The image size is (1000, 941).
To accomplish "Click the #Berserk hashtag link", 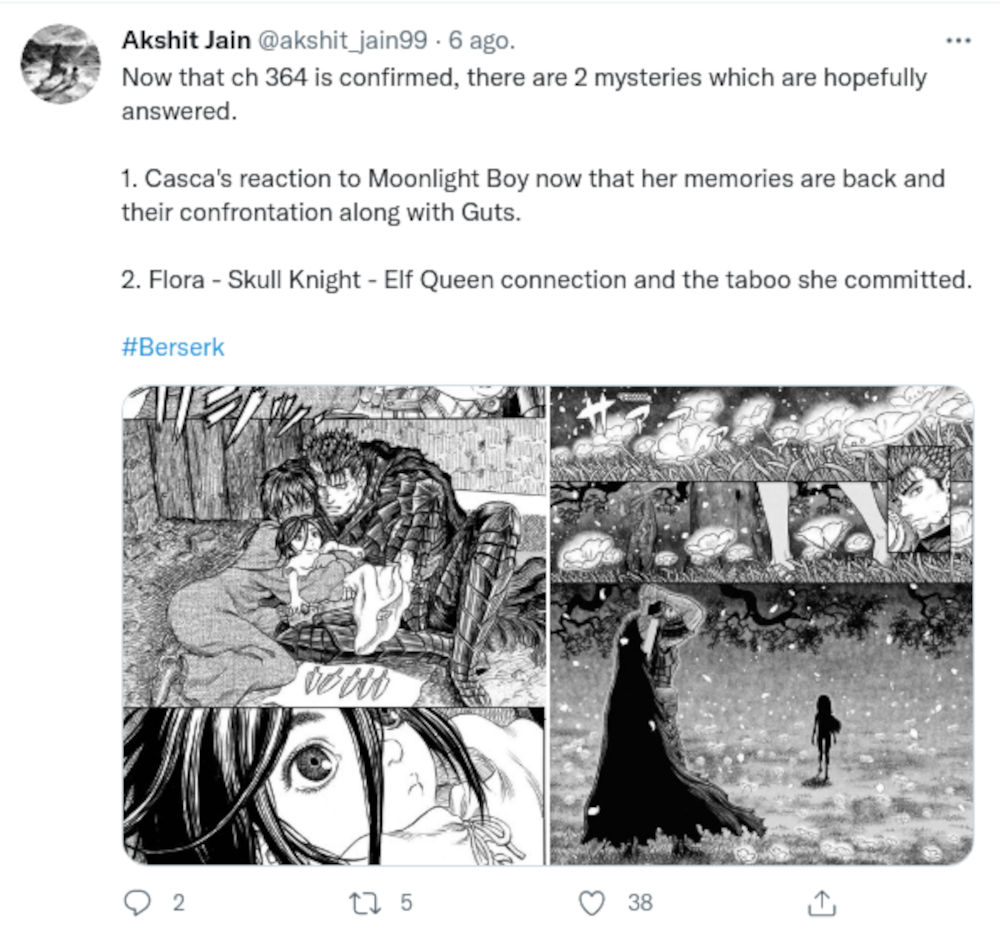I will pos(172,348).
